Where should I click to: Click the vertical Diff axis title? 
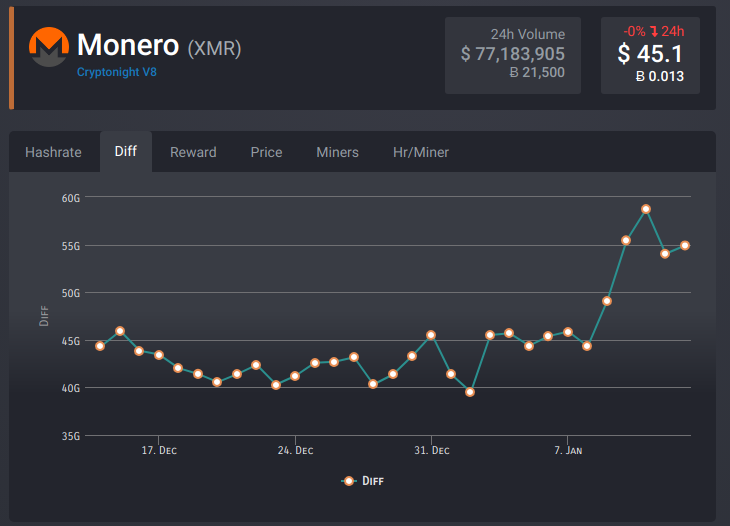pos(44,316)
